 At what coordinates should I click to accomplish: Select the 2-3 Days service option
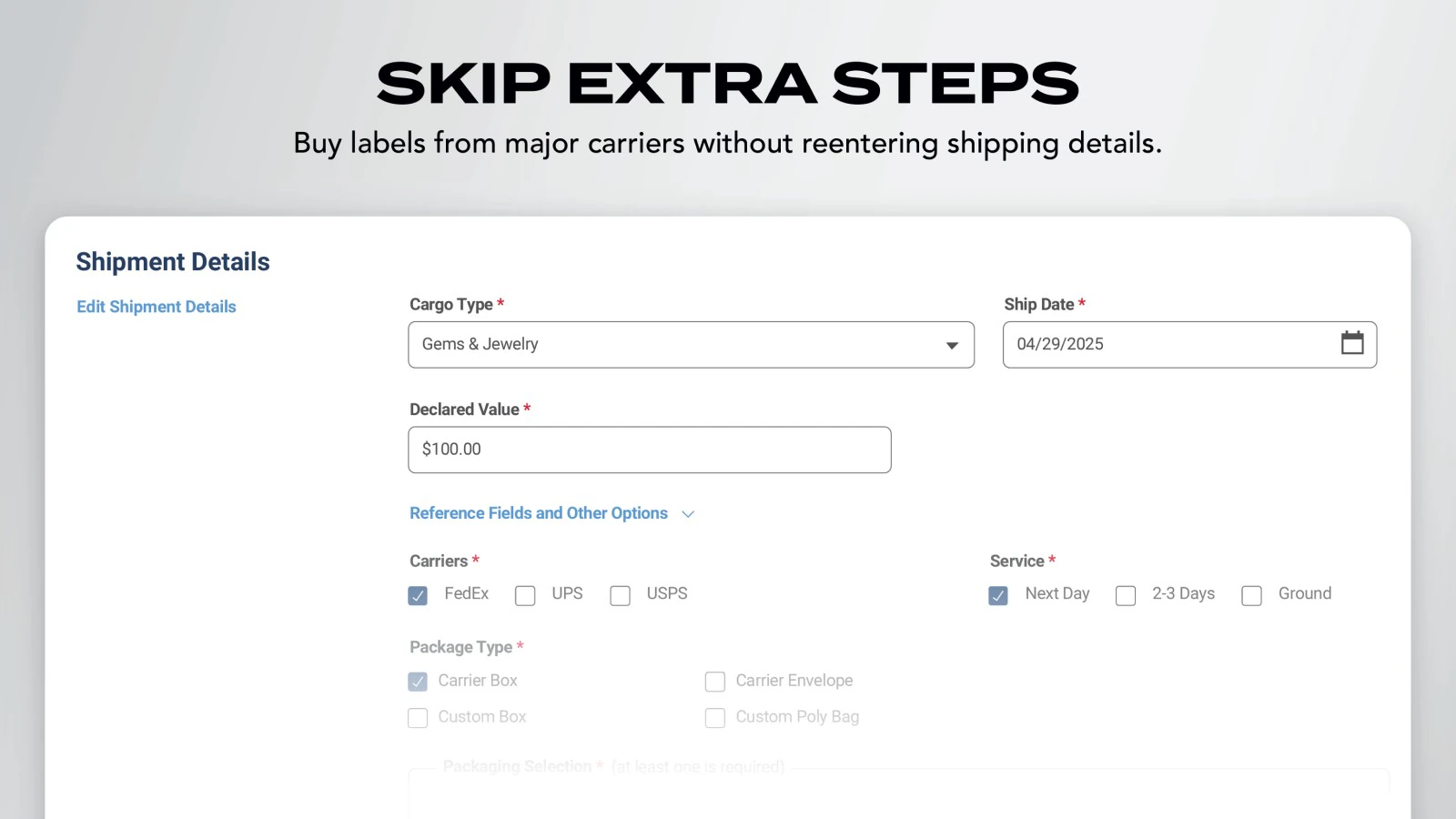pos(1126,595)
